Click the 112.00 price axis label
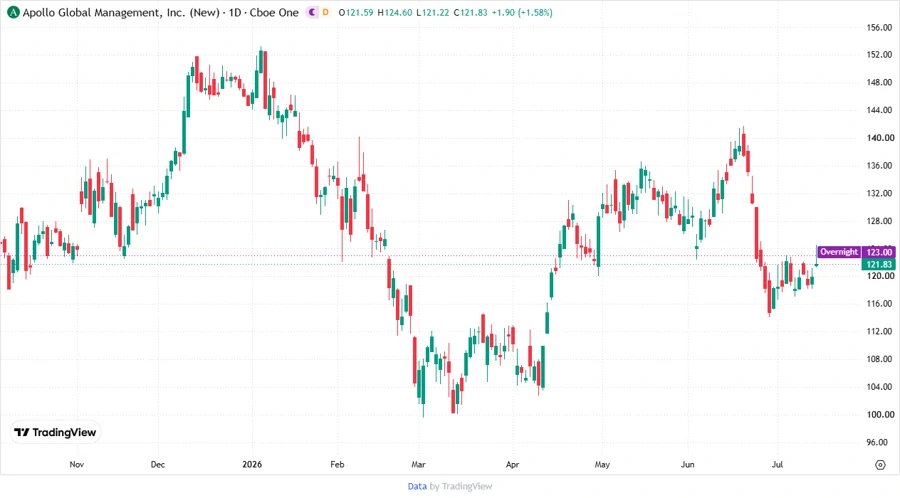 pos(879,332)
